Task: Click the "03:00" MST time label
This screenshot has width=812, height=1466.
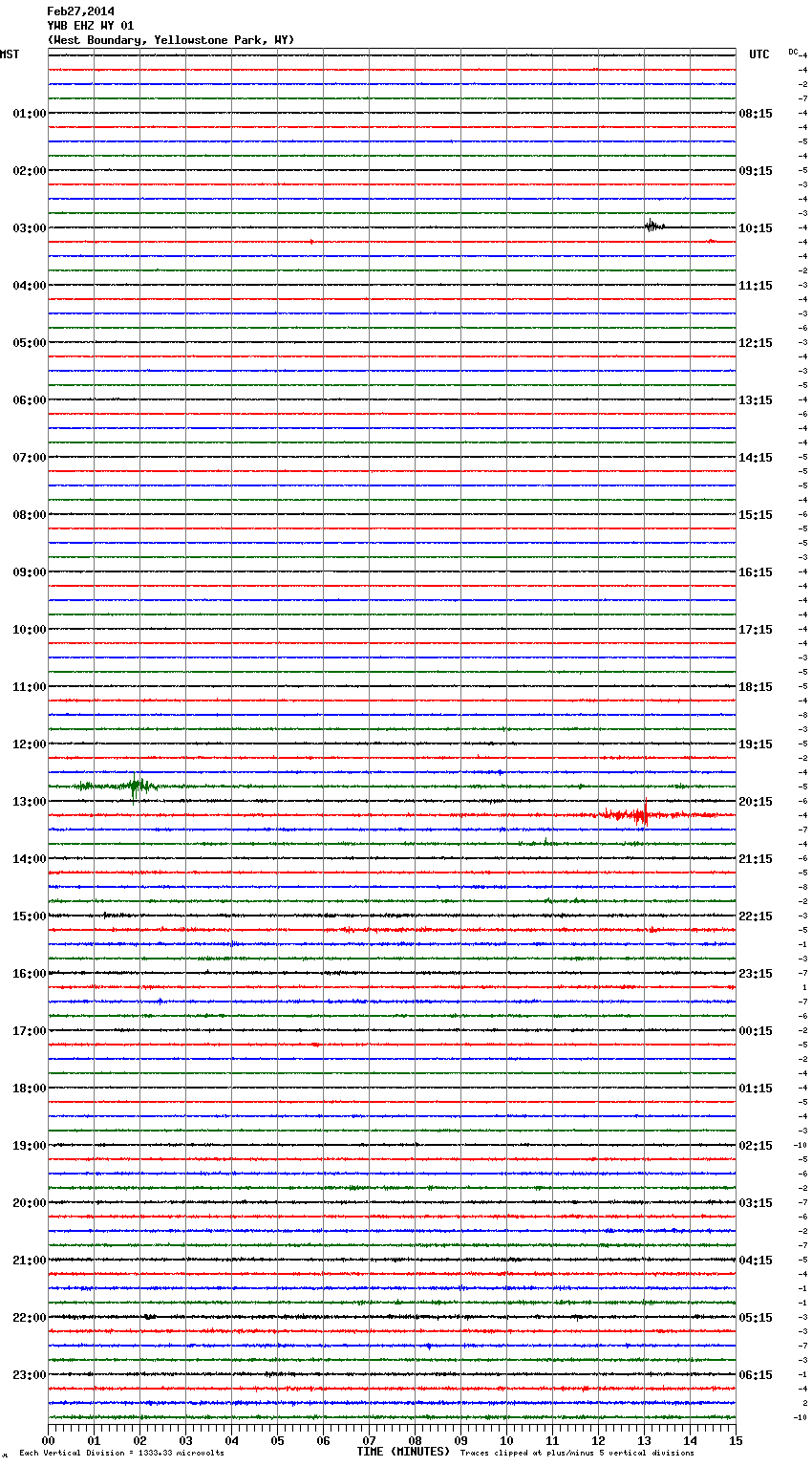Action: [x=30, y=228]
